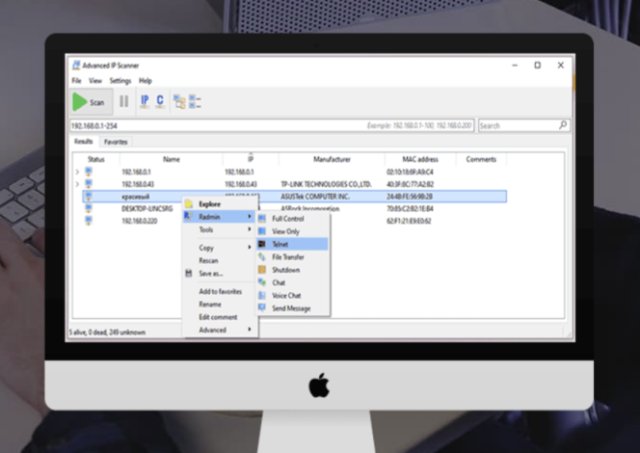Pause the scan with the pause icon
640x453 pixels.
click(x=124, y=101)
